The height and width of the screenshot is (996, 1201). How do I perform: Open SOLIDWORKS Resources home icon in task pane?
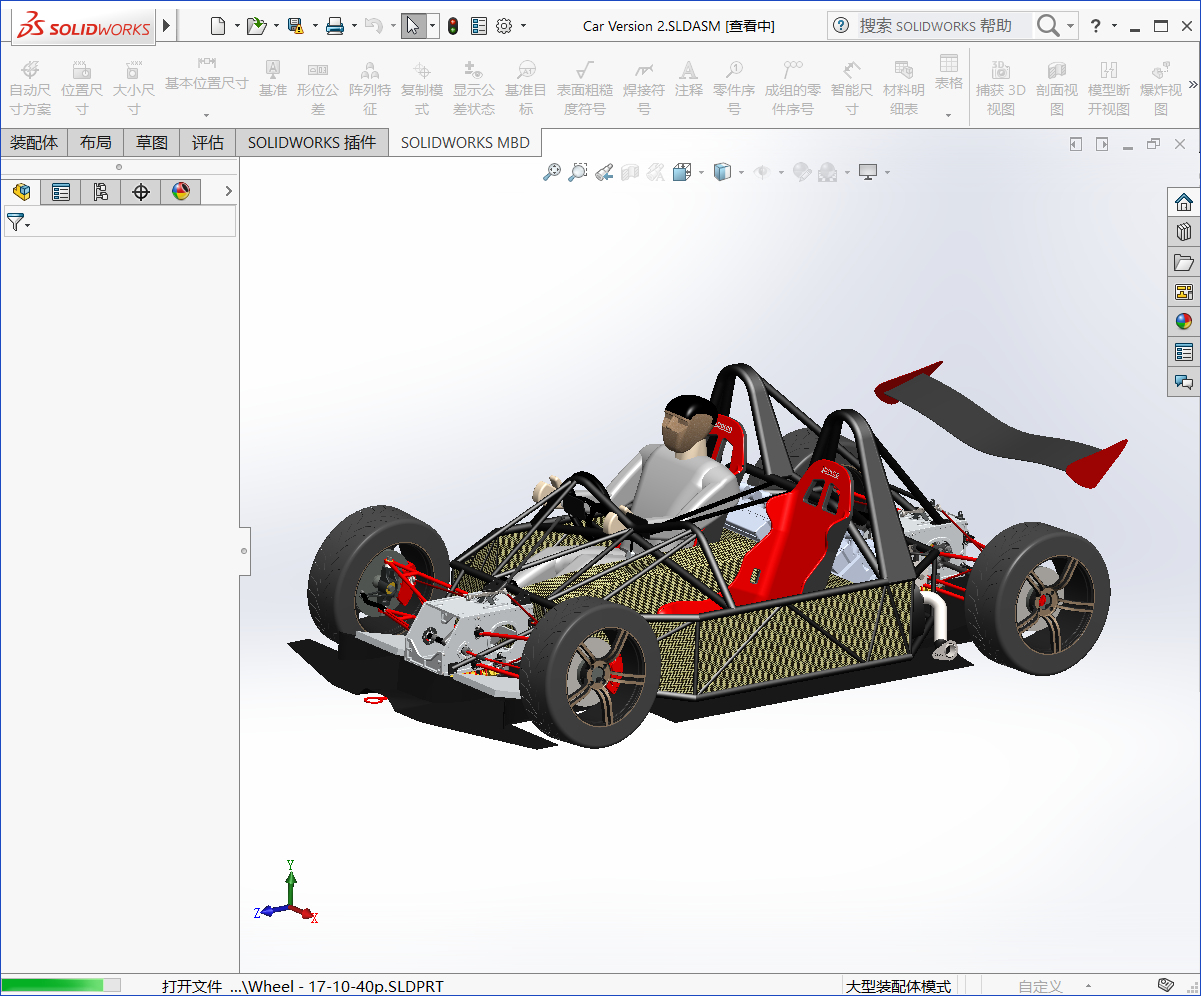click(1184, 202)
